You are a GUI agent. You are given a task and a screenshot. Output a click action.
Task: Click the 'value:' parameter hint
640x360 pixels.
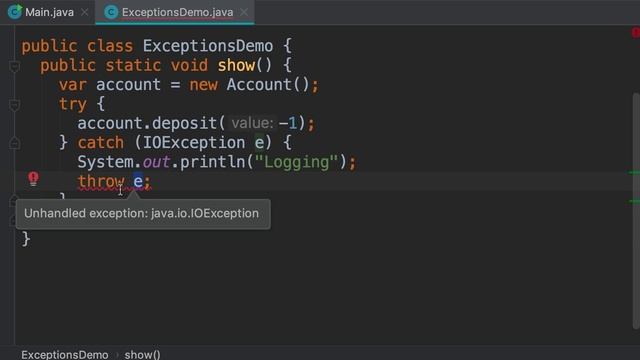252,123
